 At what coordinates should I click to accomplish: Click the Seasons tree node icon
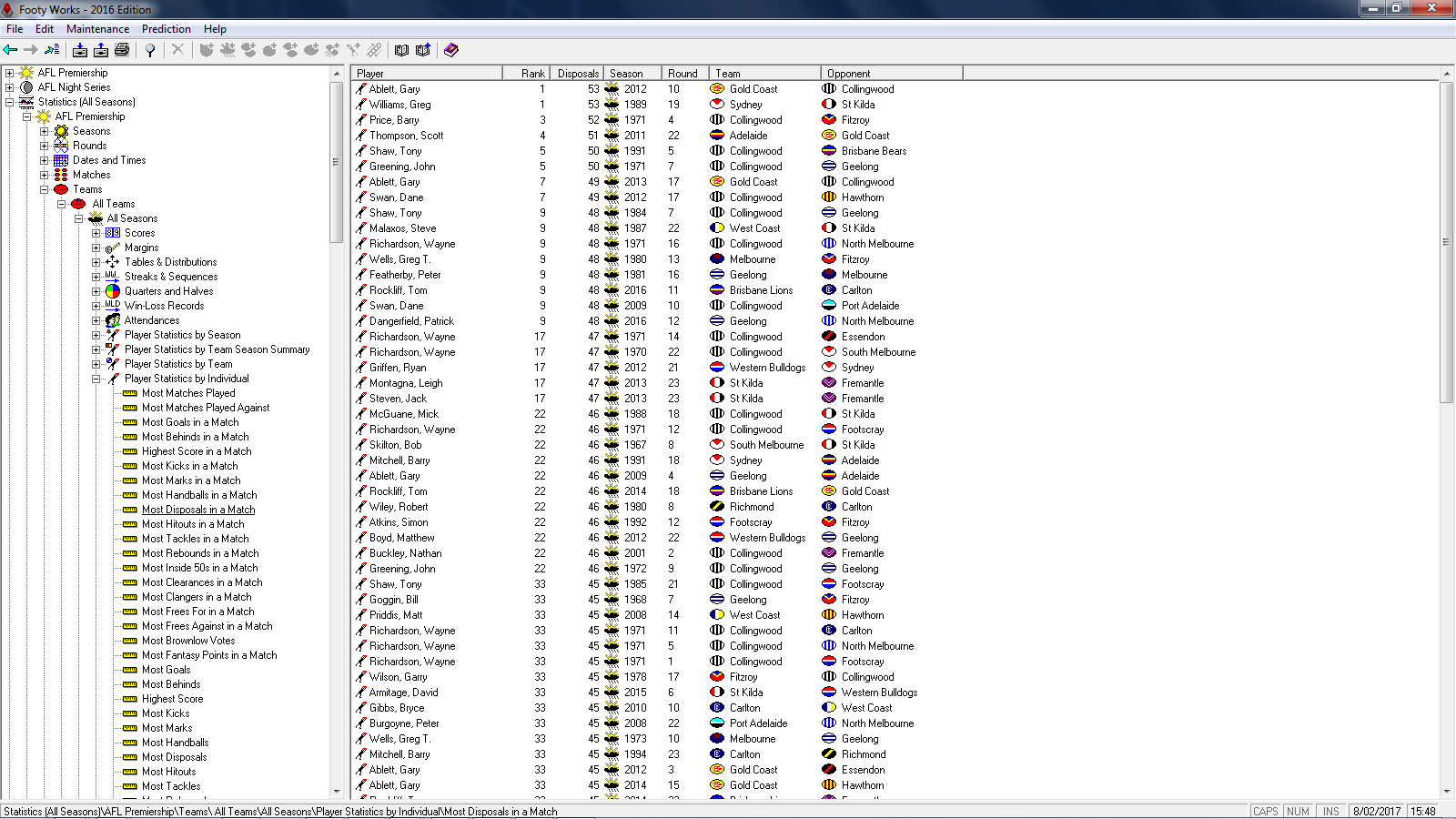tap(61, 131)
